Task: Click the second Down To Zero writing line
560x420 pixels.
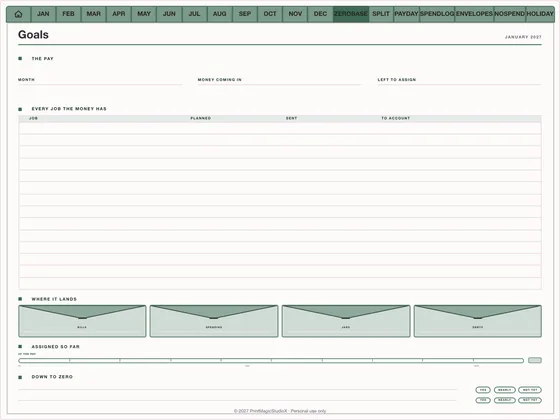Action: (238, 399)
